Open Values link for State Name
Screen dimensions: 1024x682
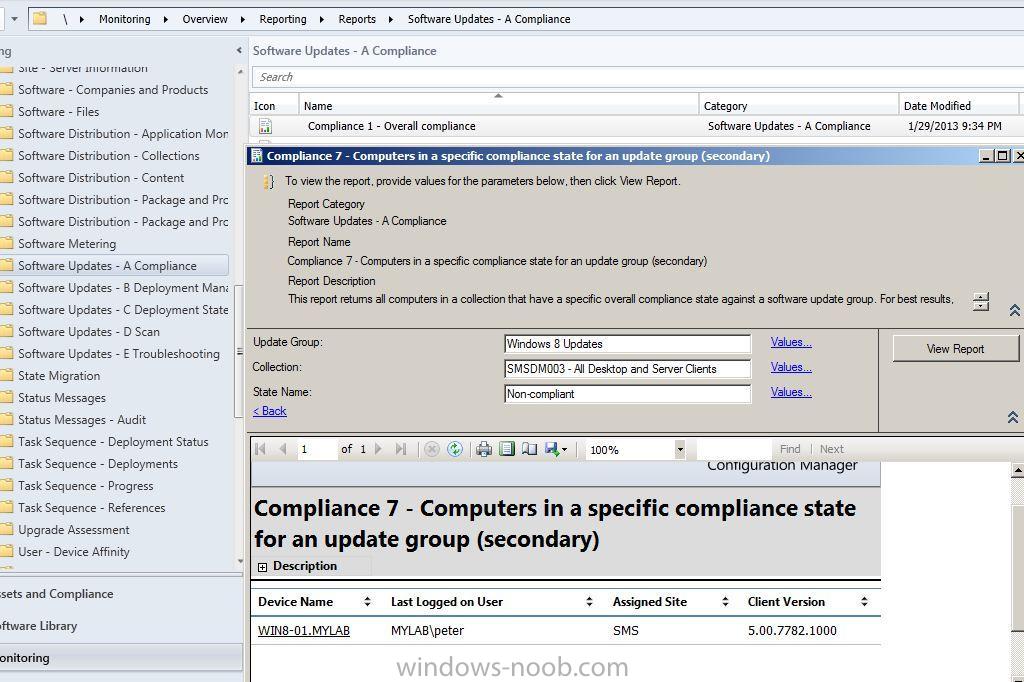[x=791, y=392]
